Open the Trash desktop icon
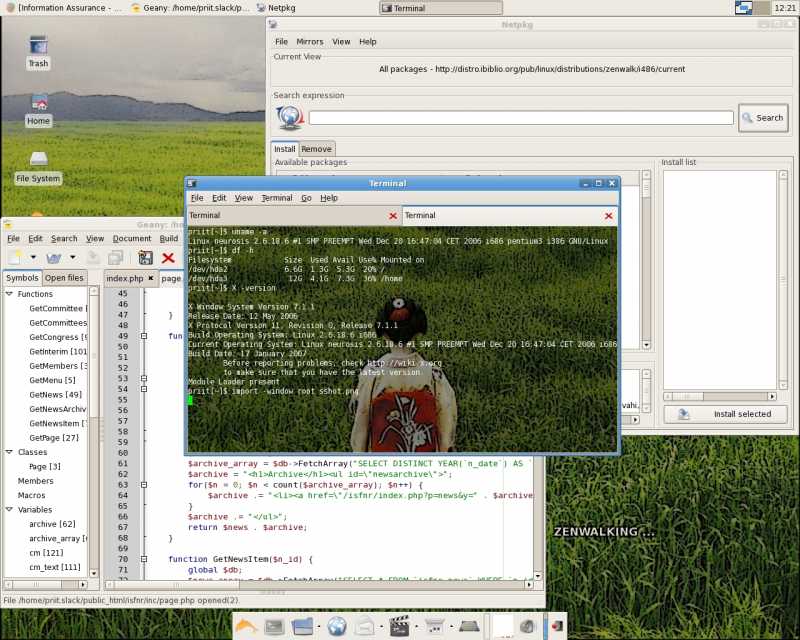 tap(38, 46)
